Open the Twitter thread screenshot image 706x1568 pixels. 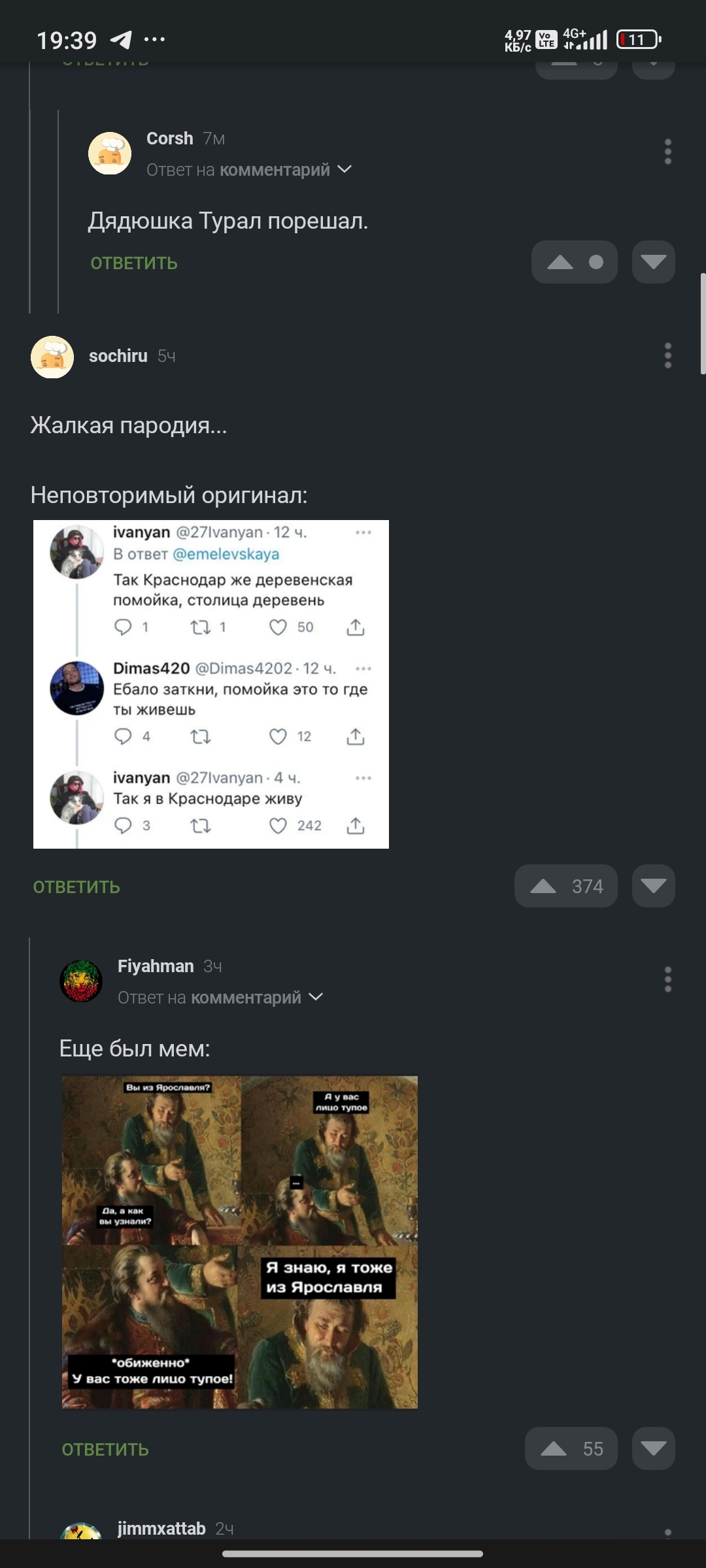pos(211,684)
